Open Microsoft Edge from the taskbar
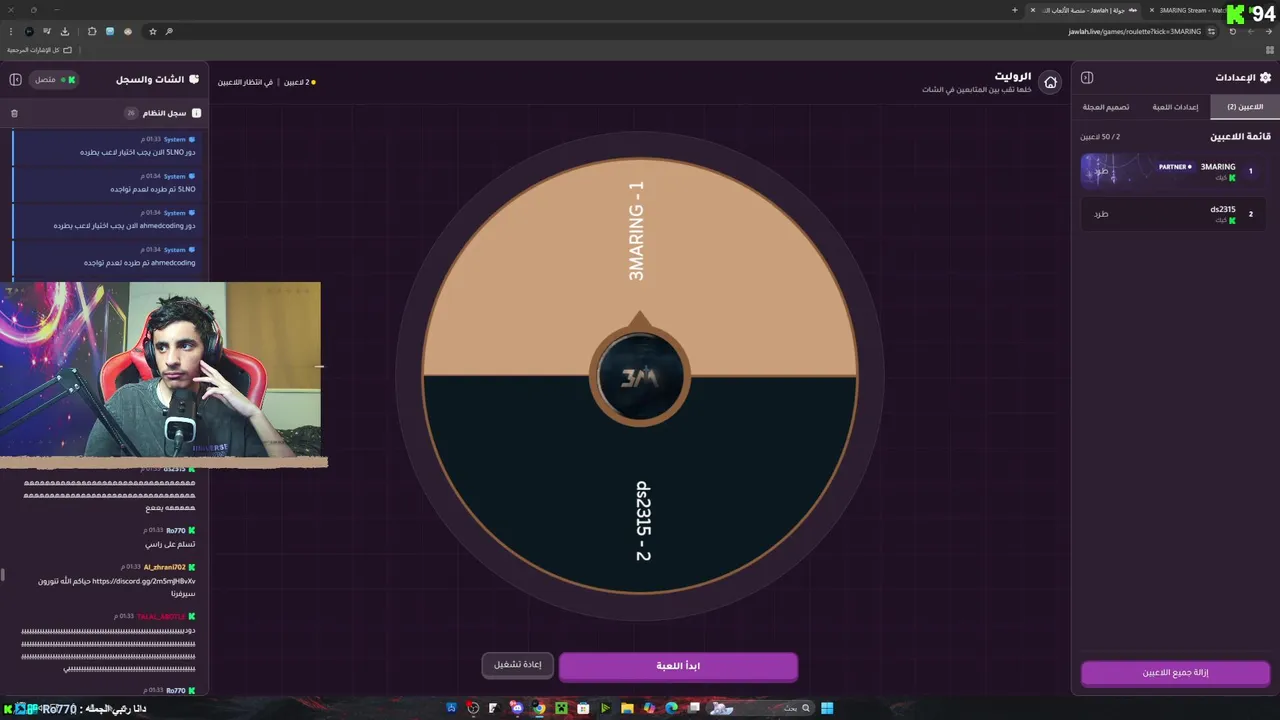The height and width of the screenshot is (720, 1280). 671,708
